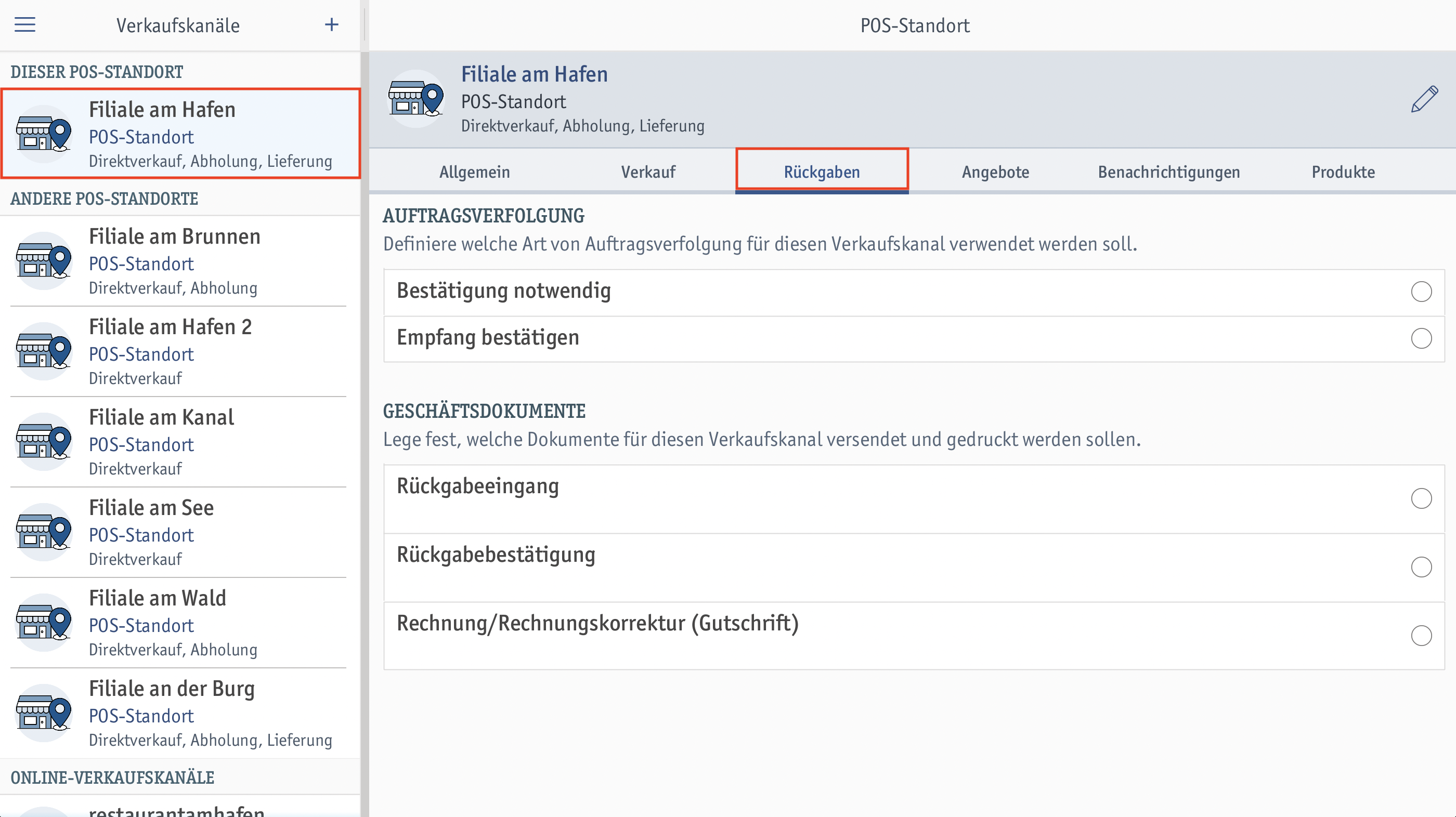1456x817 pixels.
Task: Click the store icon of Filiale am See
Action: [44, 532]
